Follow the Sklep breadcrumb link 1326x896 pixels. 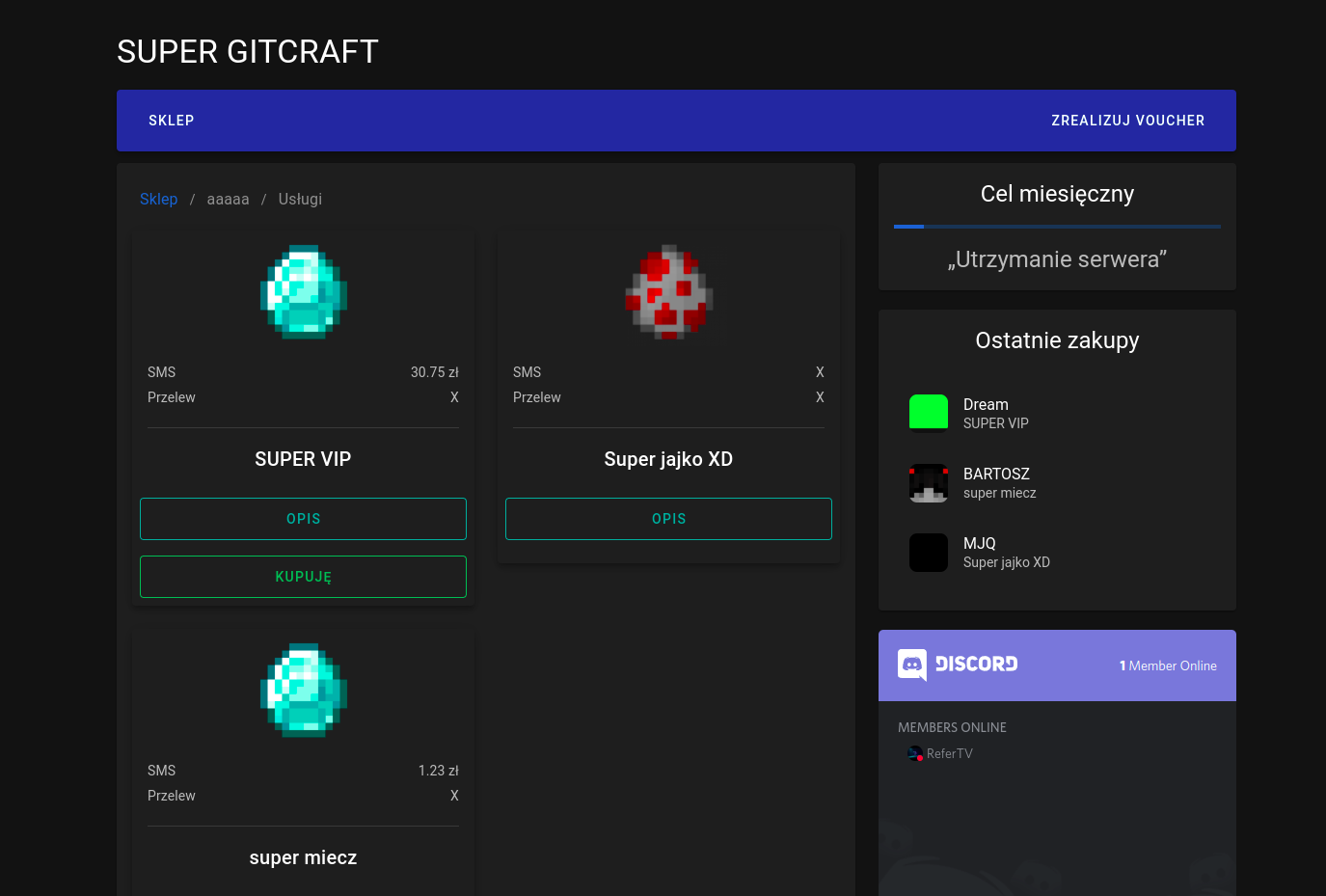click(x=158, y=199)
